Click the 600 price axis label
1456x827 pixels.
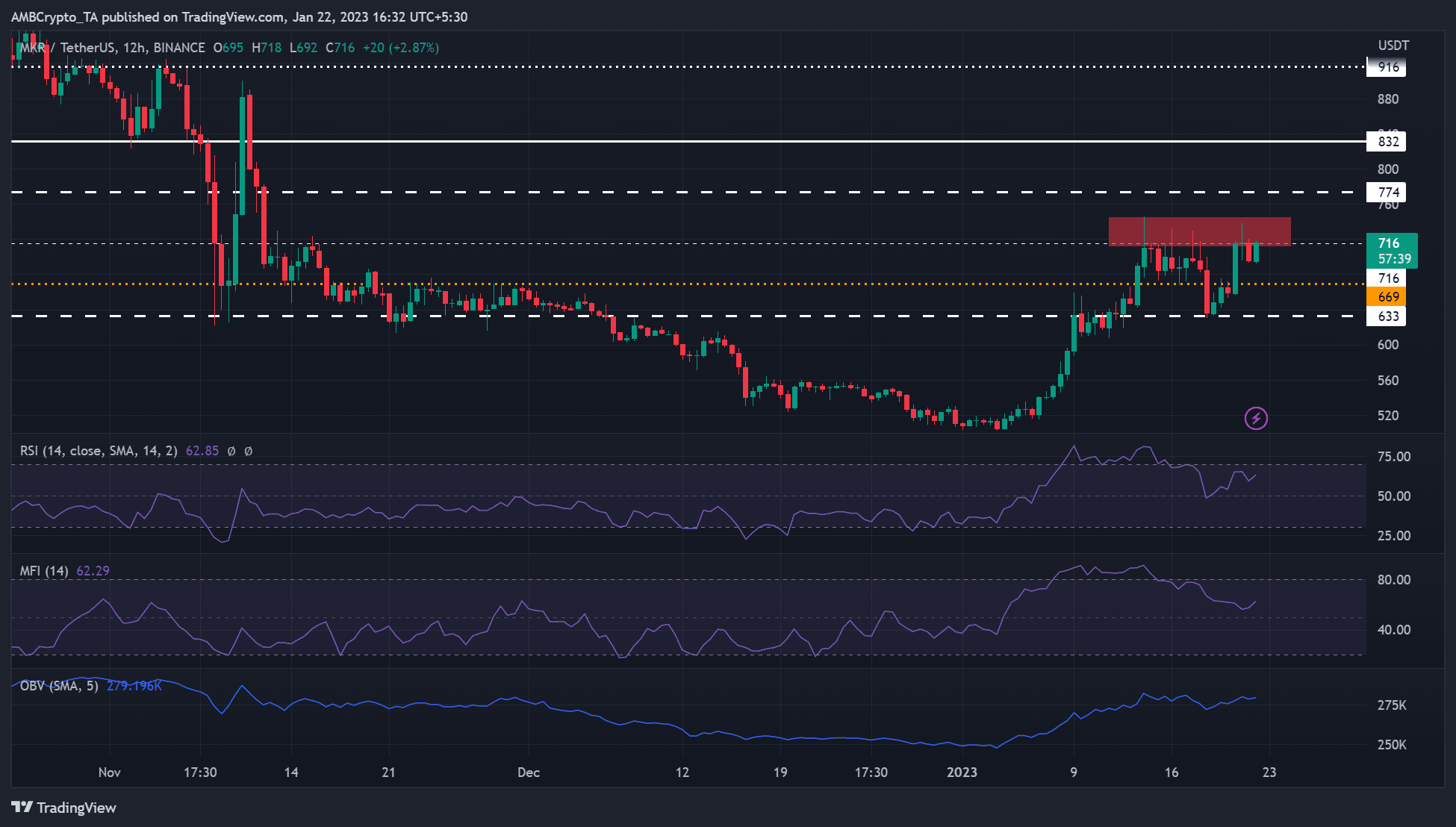tap(1388, 345)
